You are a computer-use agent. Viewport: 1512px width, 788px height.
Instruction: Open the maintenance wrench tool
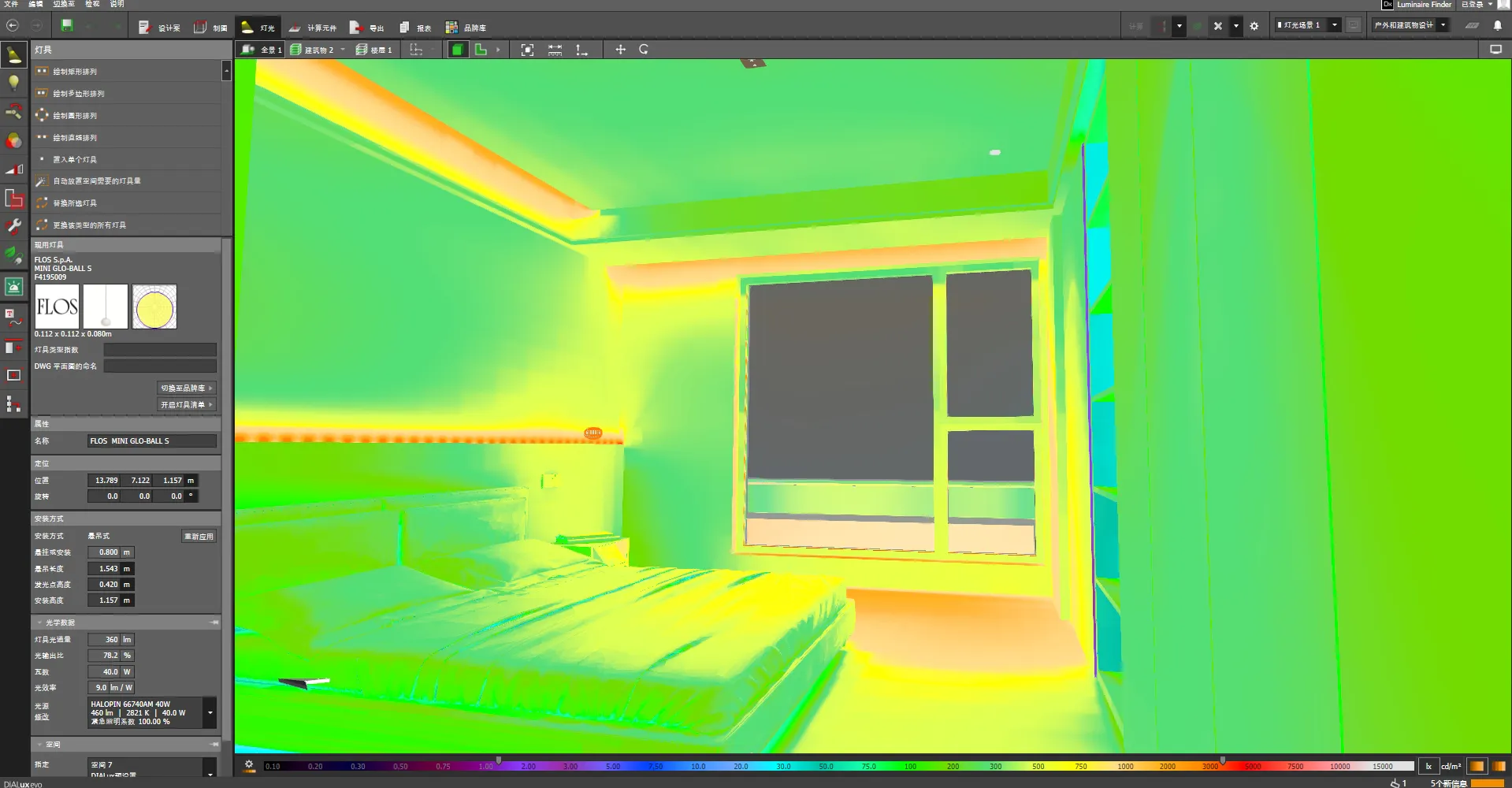click(14, 227)
